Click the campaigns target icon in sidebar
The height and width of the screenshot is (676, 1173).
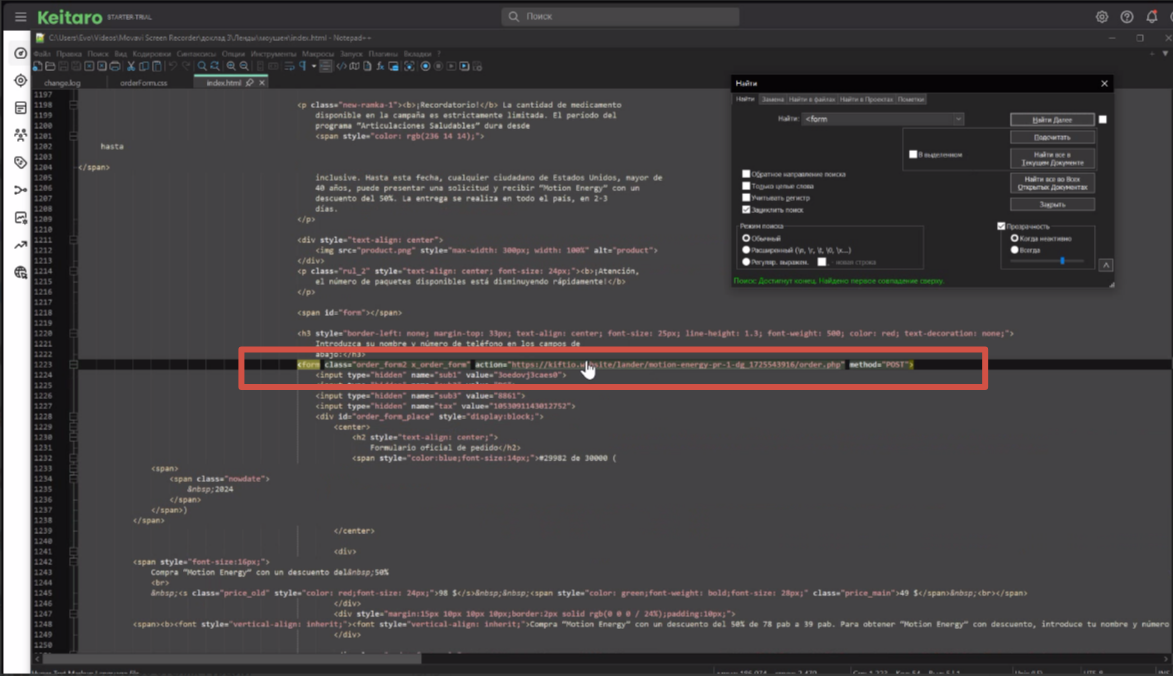(21, 80)
